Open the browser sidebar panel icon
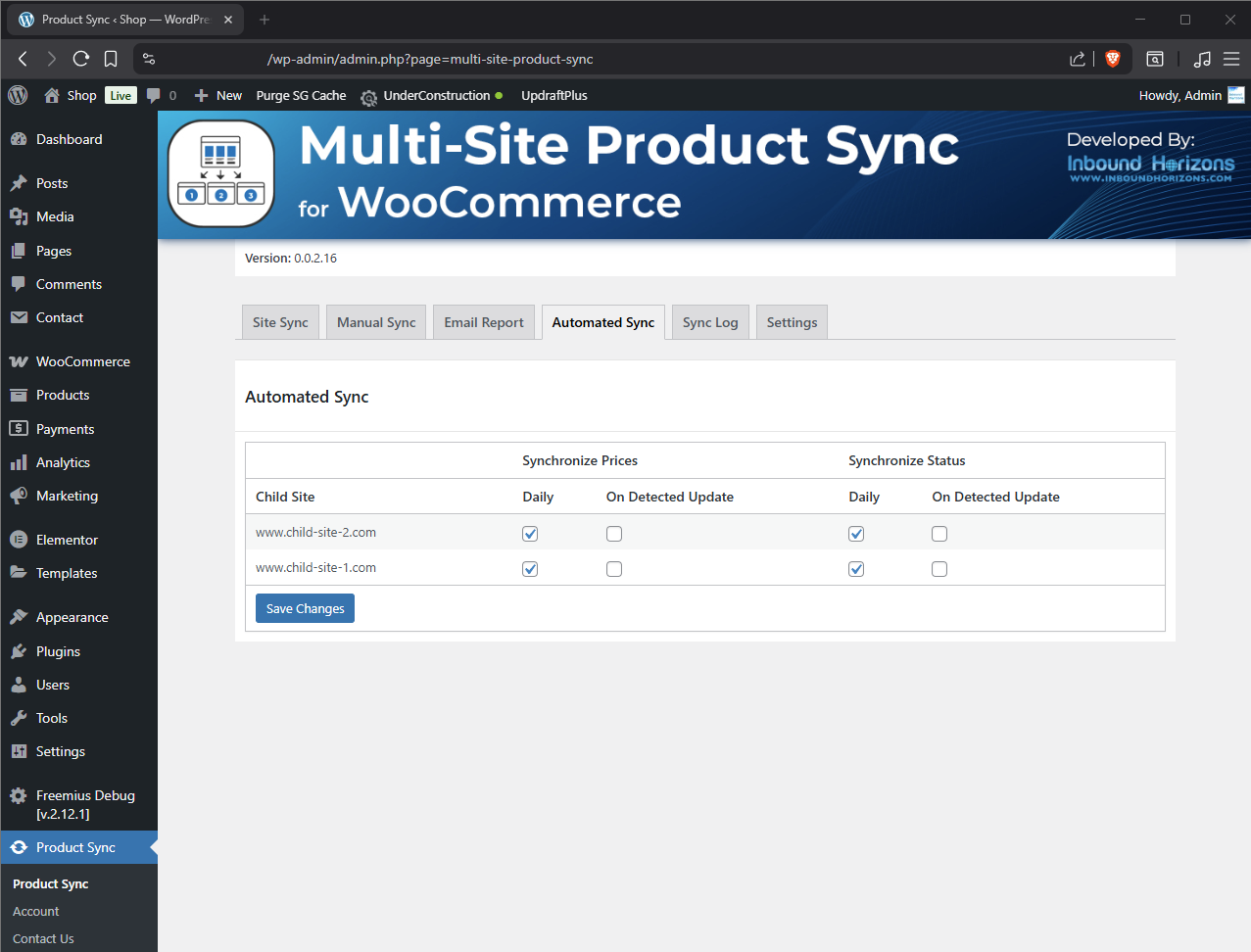The image size is (1251, 952). [x=1155, y=59]
